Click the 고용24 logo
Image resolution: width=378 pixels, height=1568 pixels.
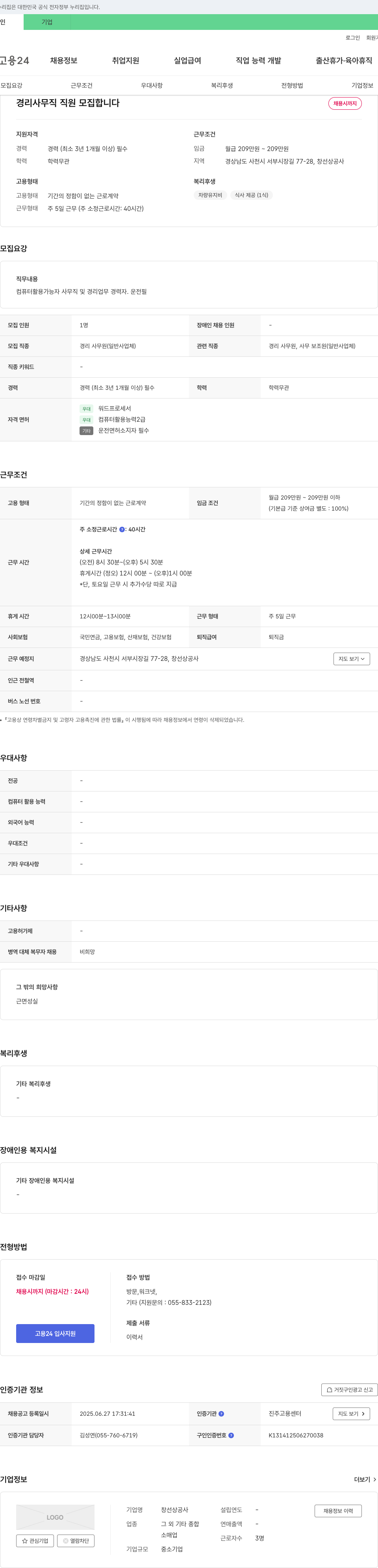pos(14,60)
